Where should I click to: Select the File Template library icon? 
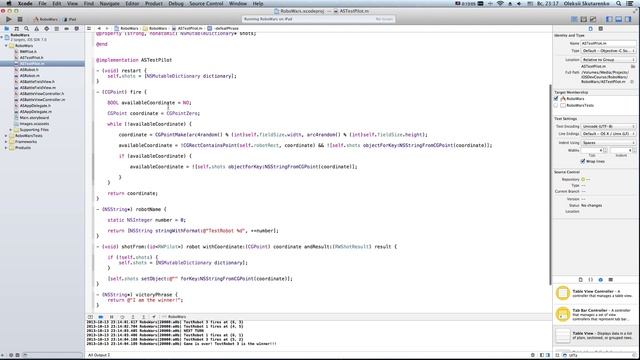tap(581, 280)
